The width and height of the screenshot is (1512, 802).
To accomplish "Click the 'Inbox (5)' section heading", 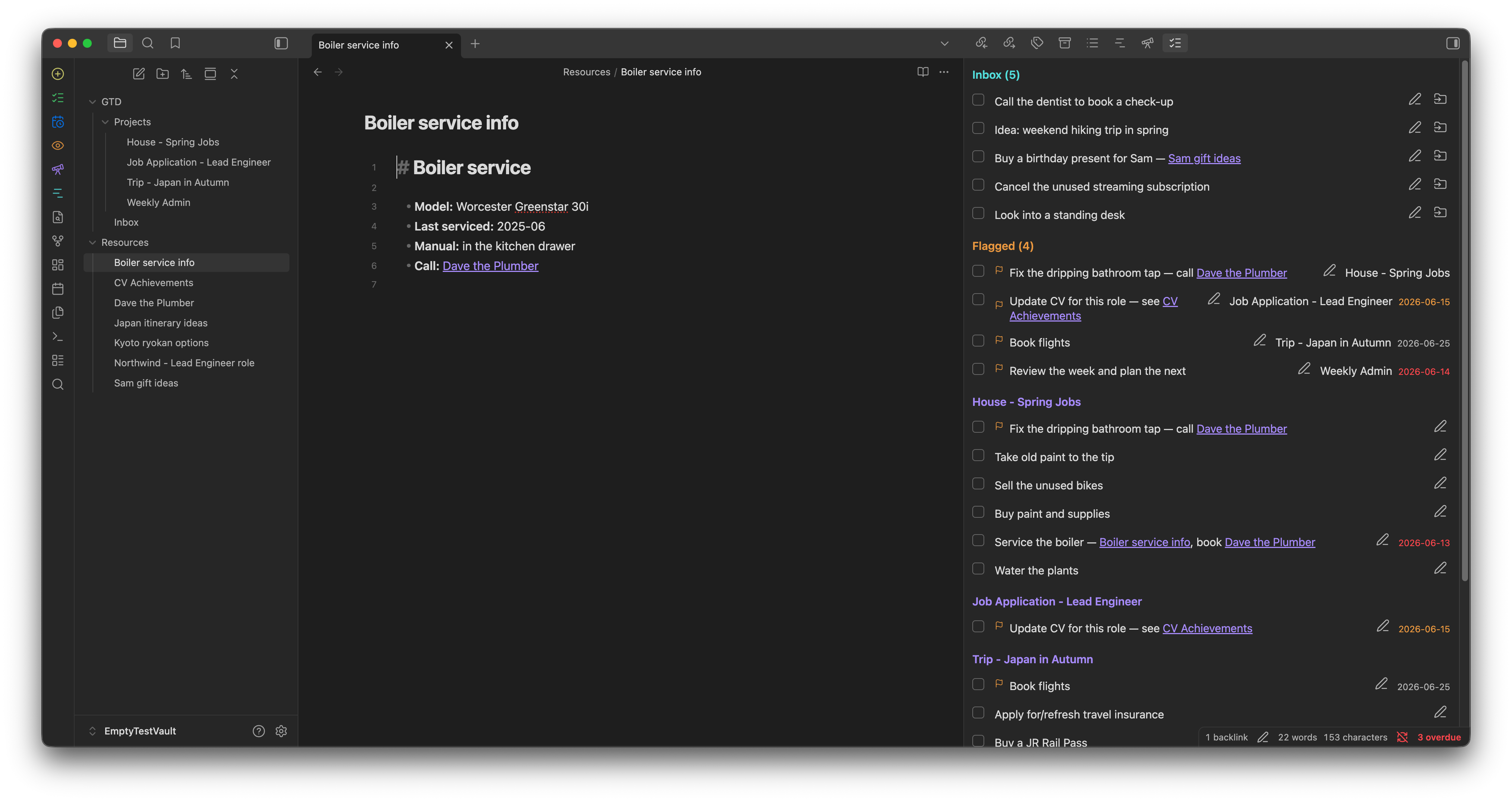I will pos(995,75).
